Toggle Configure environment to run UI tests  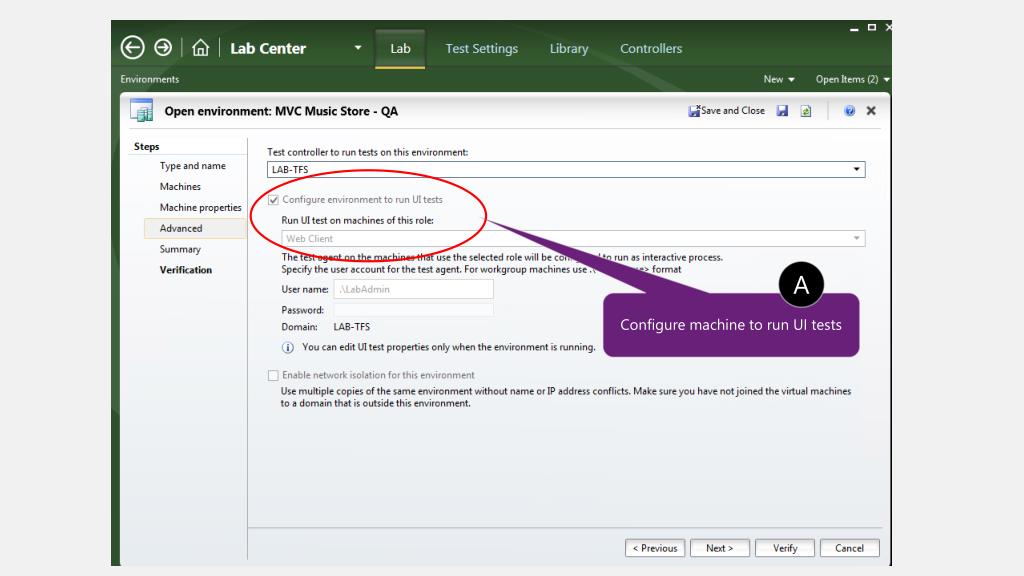pyautogui.click(x=274, y=200)
